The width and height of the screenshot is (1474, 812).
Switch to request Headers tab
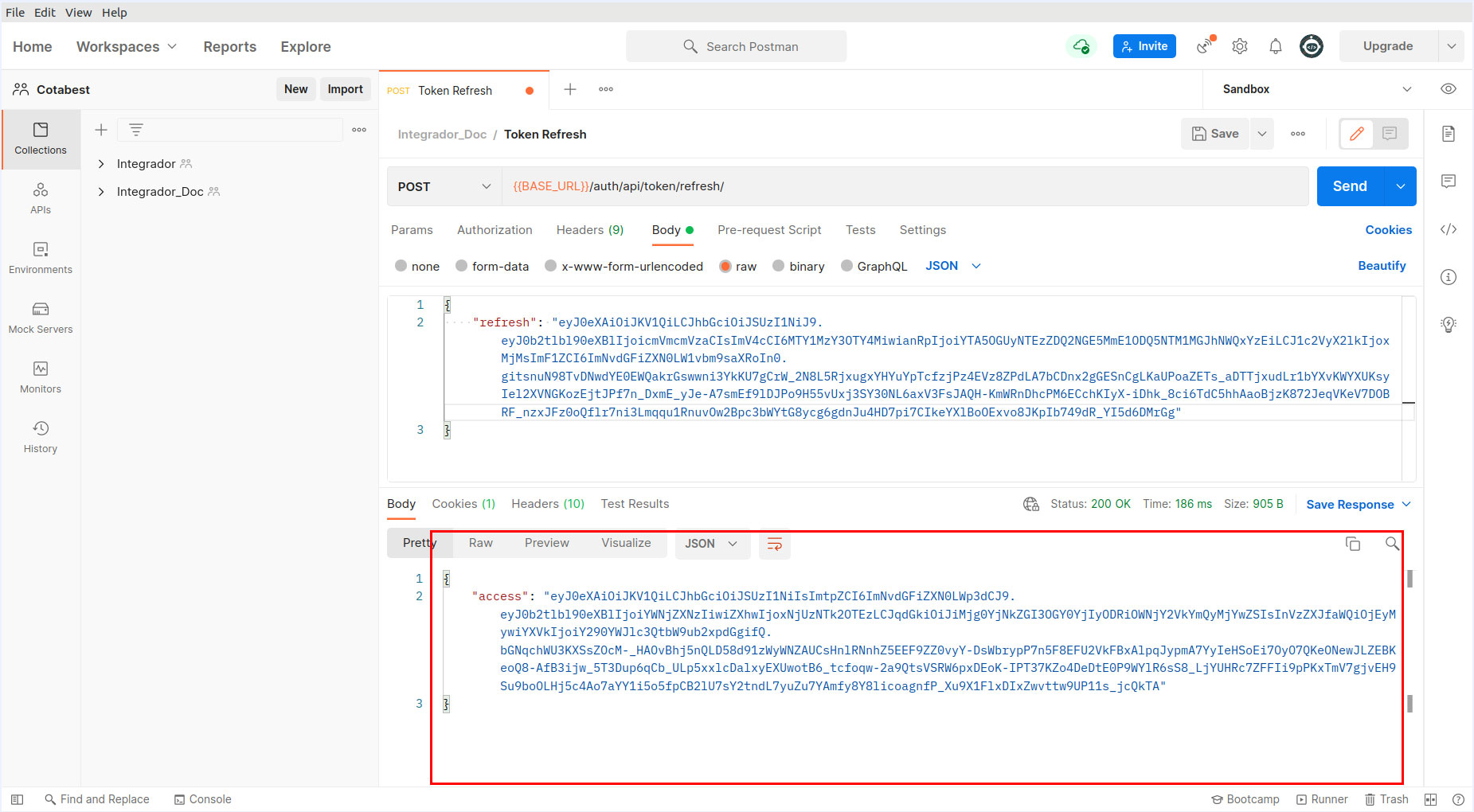click(590, 230)
